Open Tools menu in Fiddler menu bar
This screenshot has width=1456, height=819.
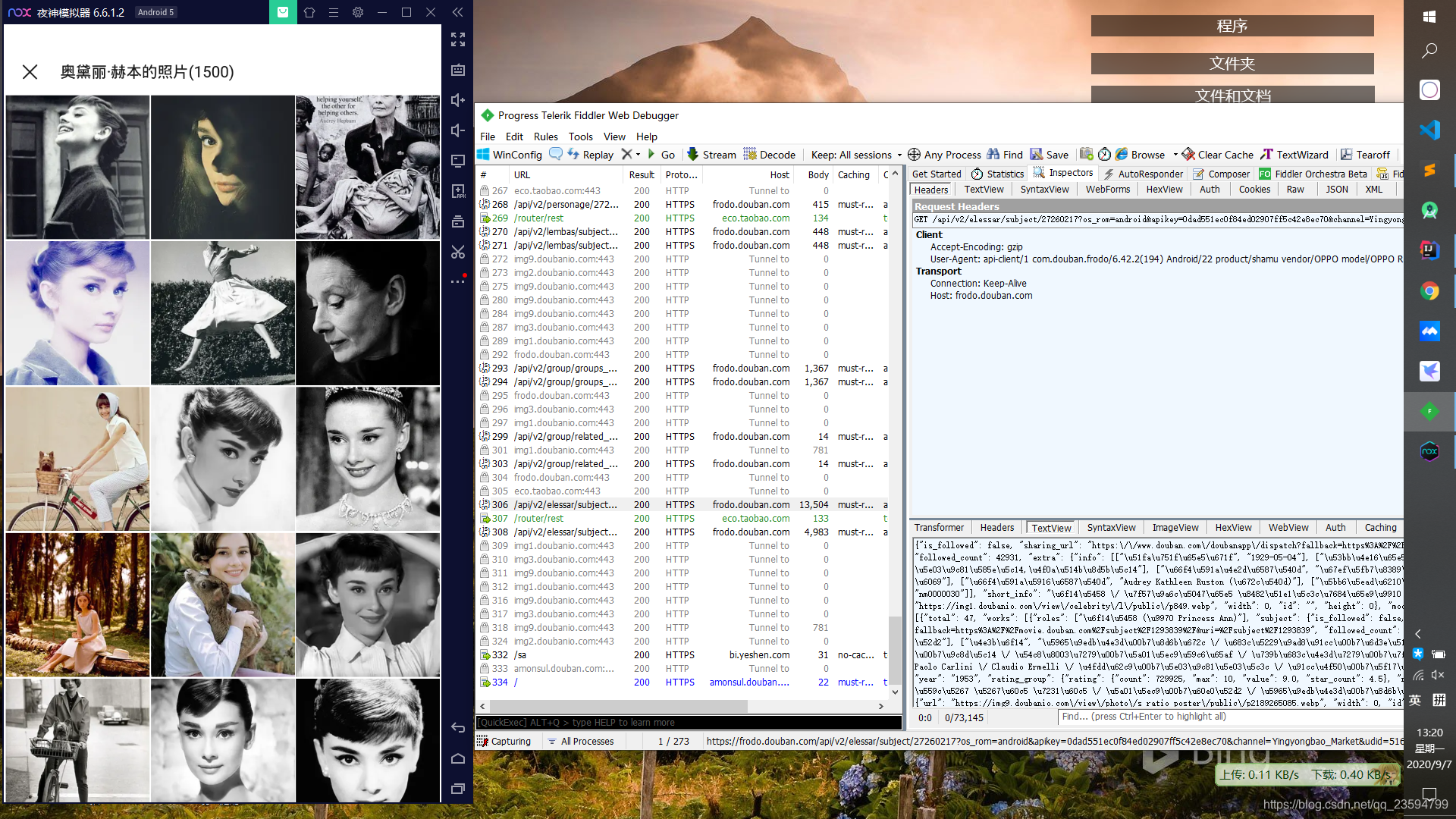click(x=580, y=137)
